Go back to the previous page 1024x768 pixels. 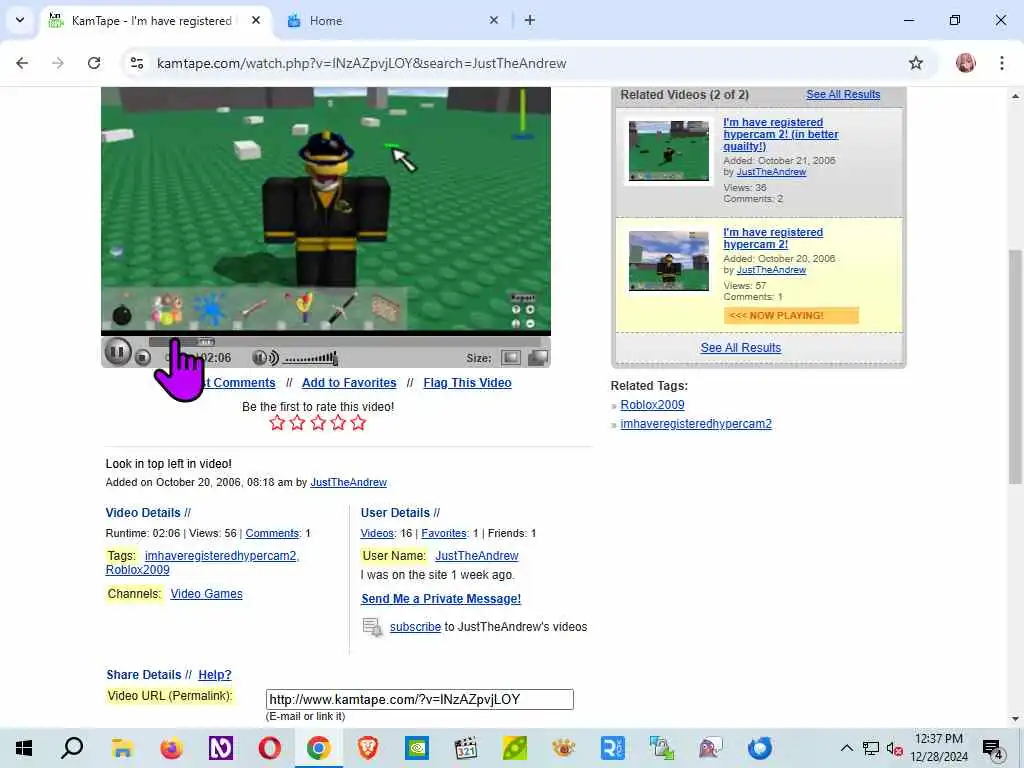click(x=22, y=63)
